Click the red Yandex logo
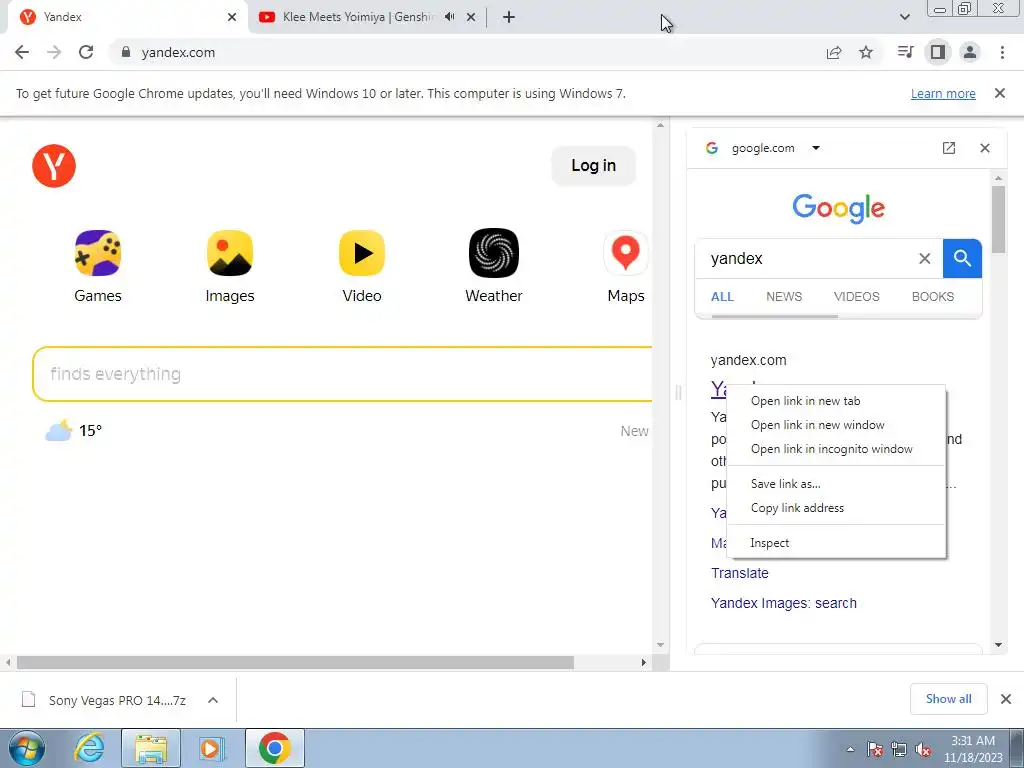 pyautogui.click(x=54, y=166)
